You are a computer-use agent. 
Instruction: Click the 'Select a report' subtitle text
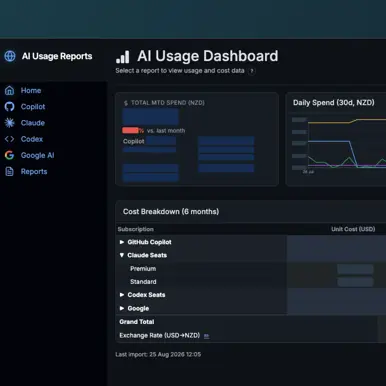pyautogui.click(x=180, y=71)
